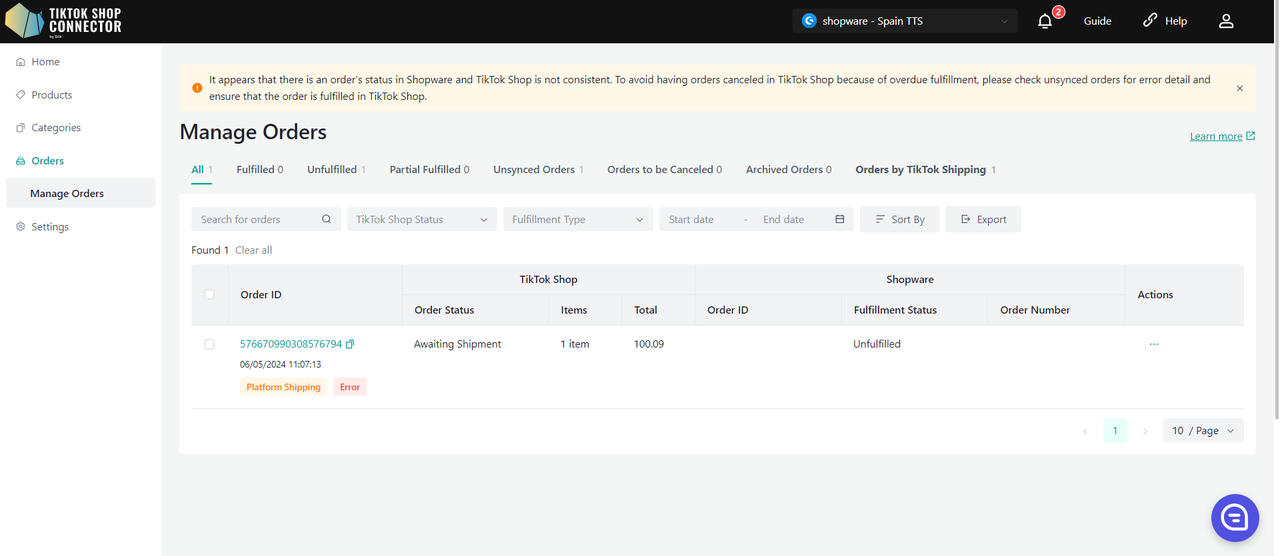Click the TikTok Shop Connector logo
The width and height of the screenshot is (1280, 556).
coord(65,21)
